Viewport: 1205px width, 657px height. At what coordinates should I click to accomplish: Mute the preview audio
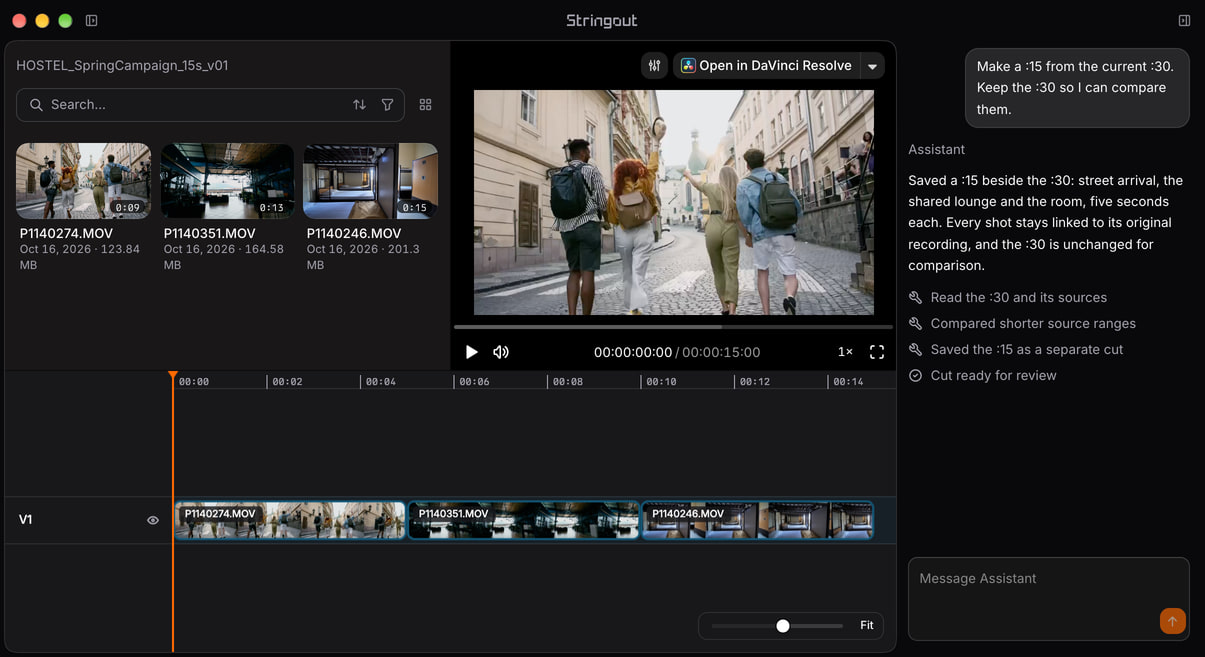coord(501,352)
